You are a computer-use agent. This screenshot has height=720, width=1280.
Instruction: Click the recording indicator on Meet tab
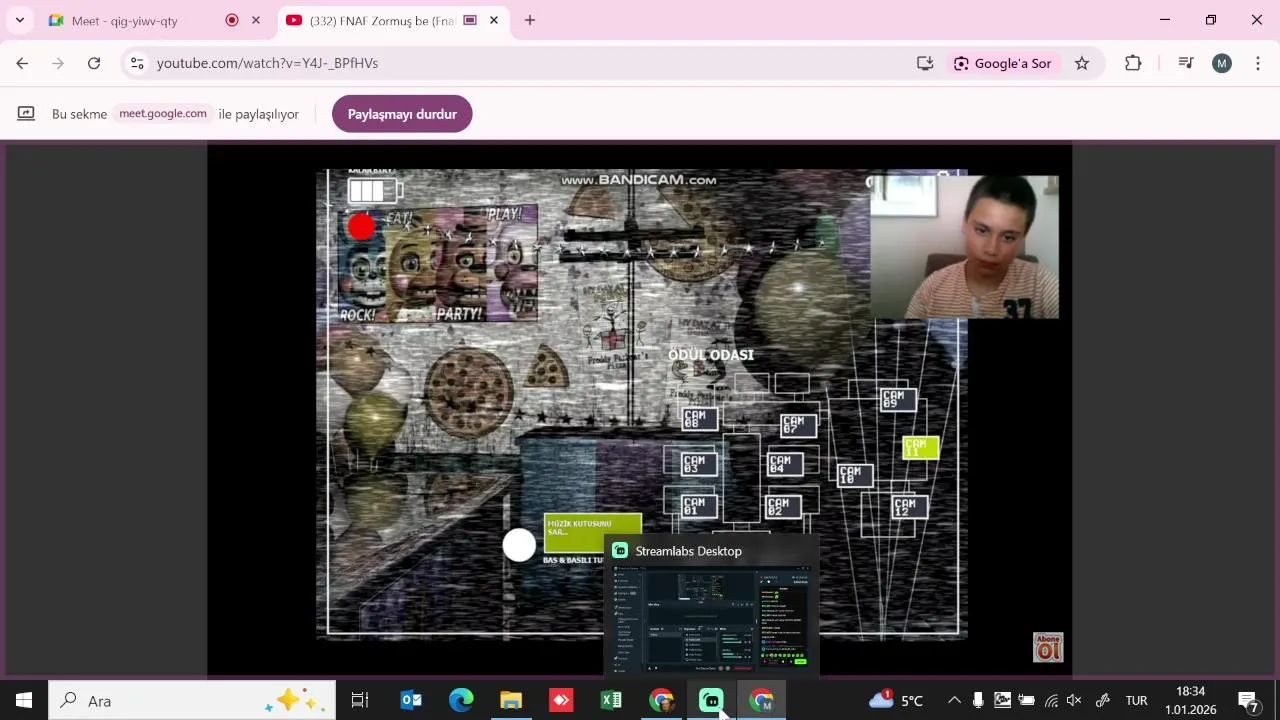(x=232, y=20)
